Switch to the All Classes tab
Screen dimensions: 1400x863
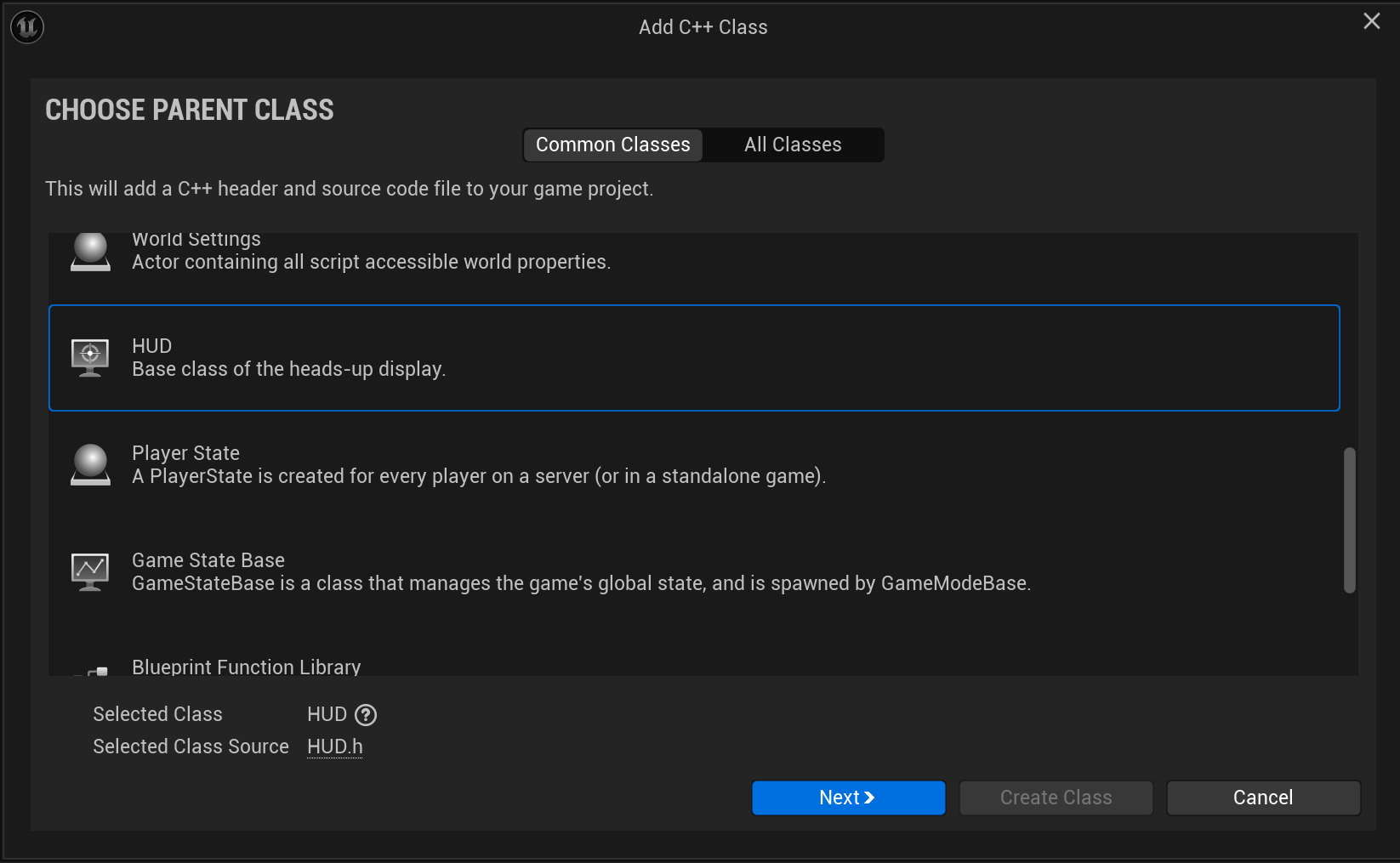793,145
